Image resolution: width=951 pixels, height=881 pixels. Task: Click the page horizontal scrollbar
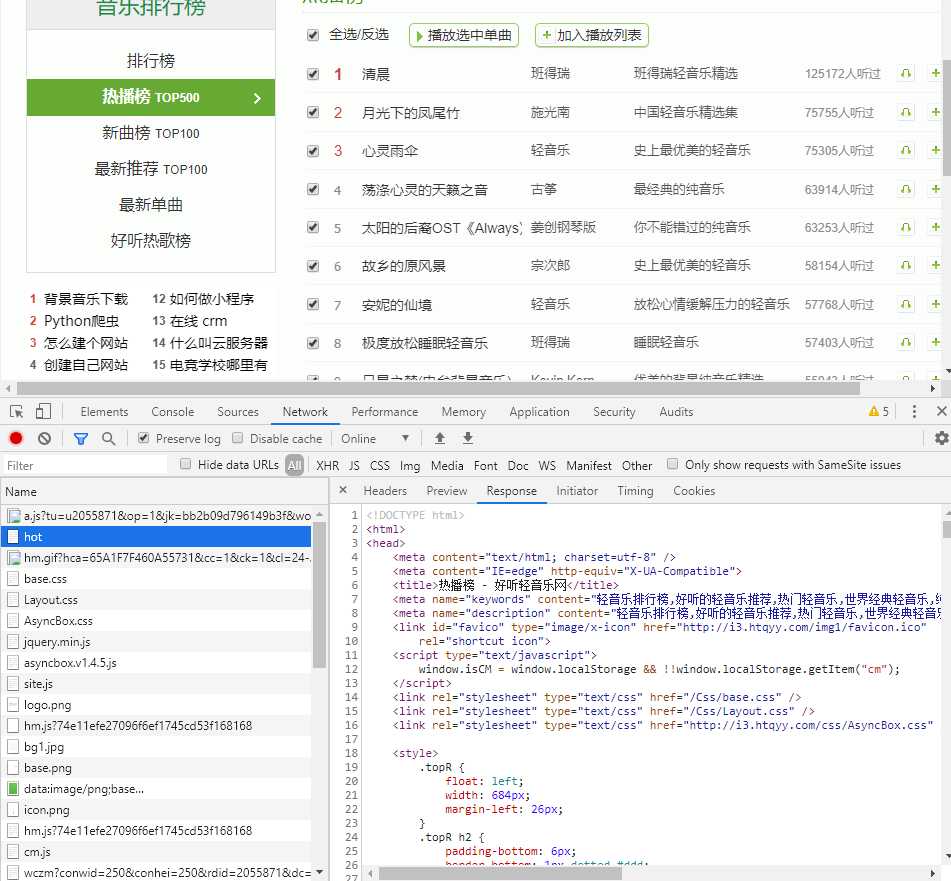coord(439,388)
